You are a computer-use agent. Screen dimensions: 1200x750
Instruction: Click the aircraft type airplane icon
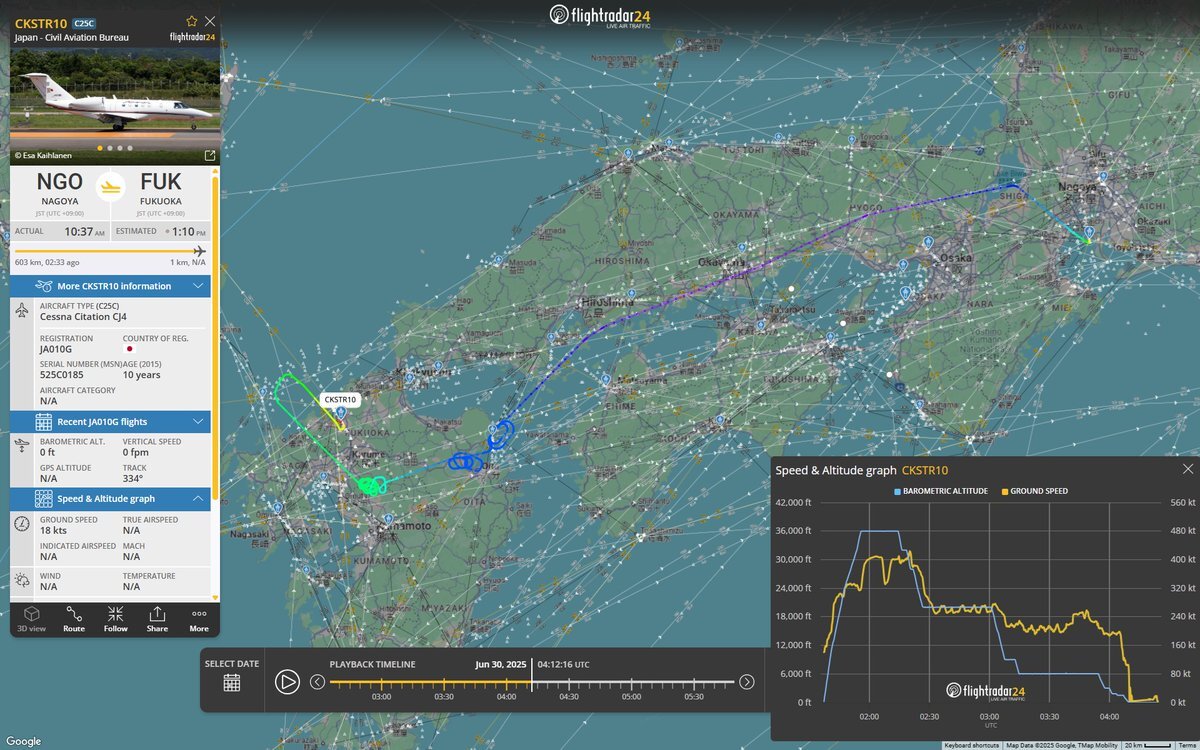pos(22,310)
